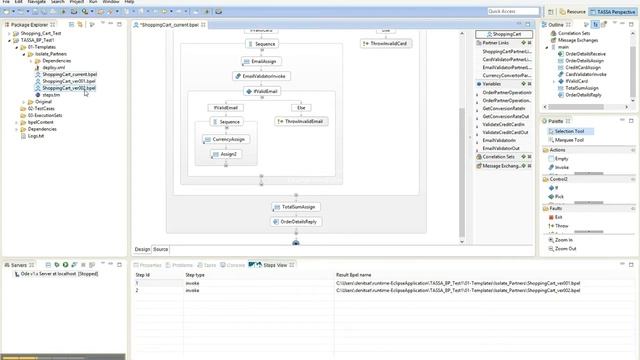
Task: Select EmailValidatorInvoke node in diagram
Action: click(x=261, y=76)
